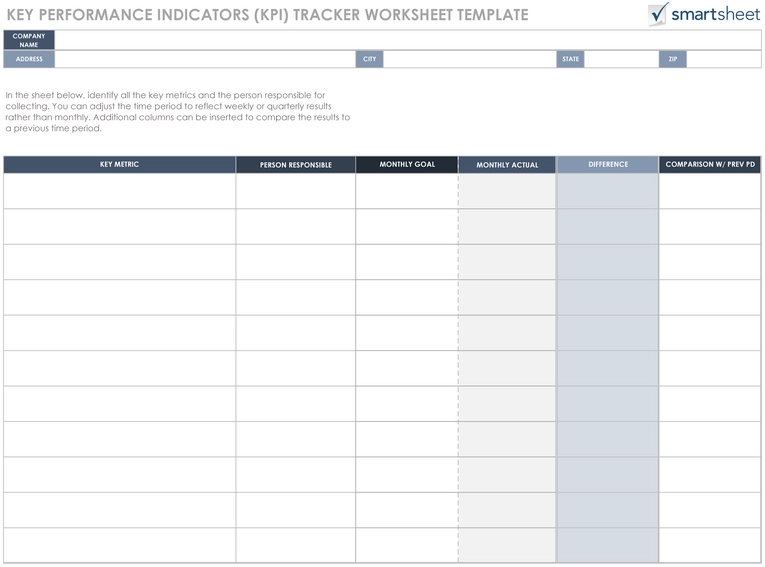The width and height of the screenshot is (765, 567).
Task: Select the COMPANY NAME label cell
Action: tap(29, 40)
